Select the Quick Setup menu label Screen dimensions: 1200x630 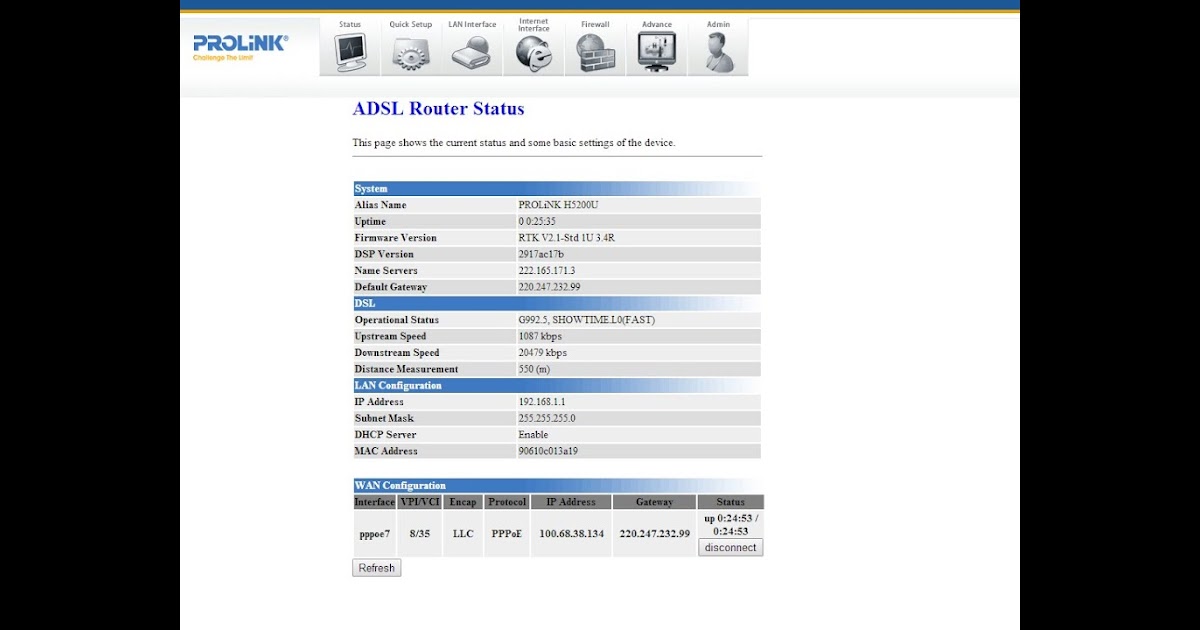(411, 25)
